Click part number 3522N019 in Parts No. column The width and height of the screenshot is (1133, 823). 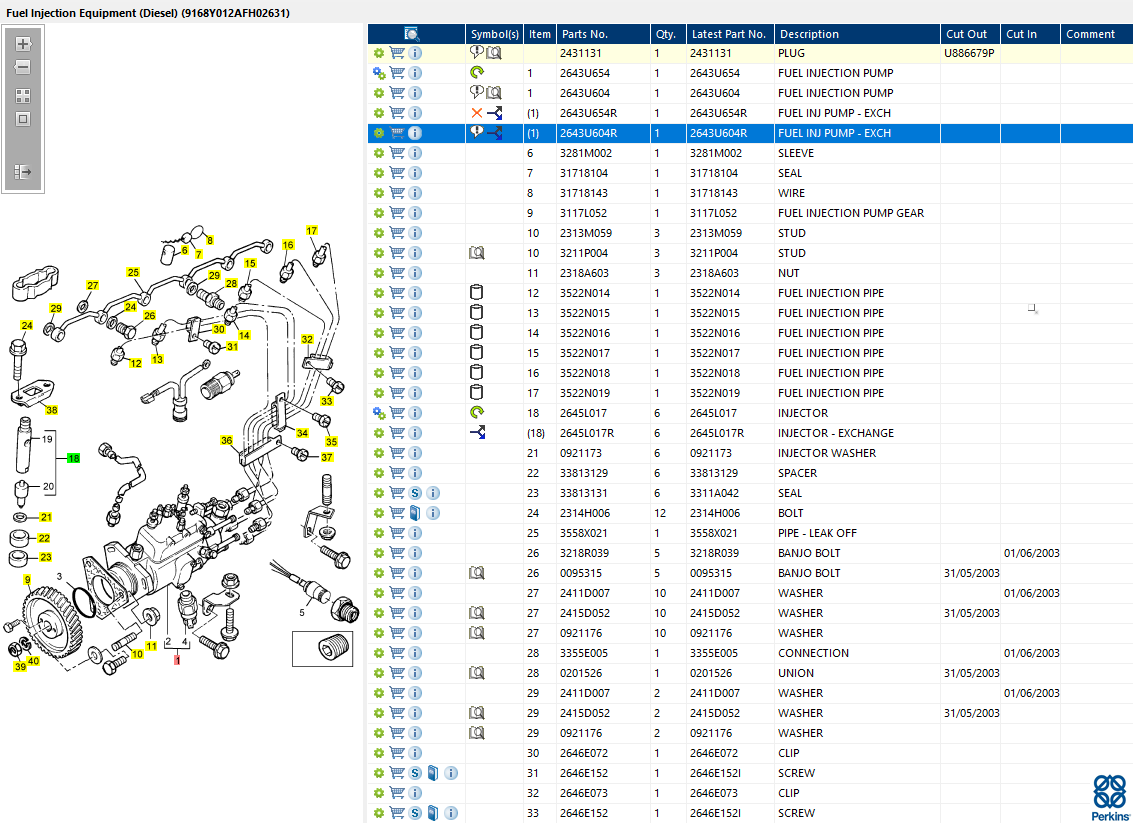pyautogui.click(x=585, y=393)
